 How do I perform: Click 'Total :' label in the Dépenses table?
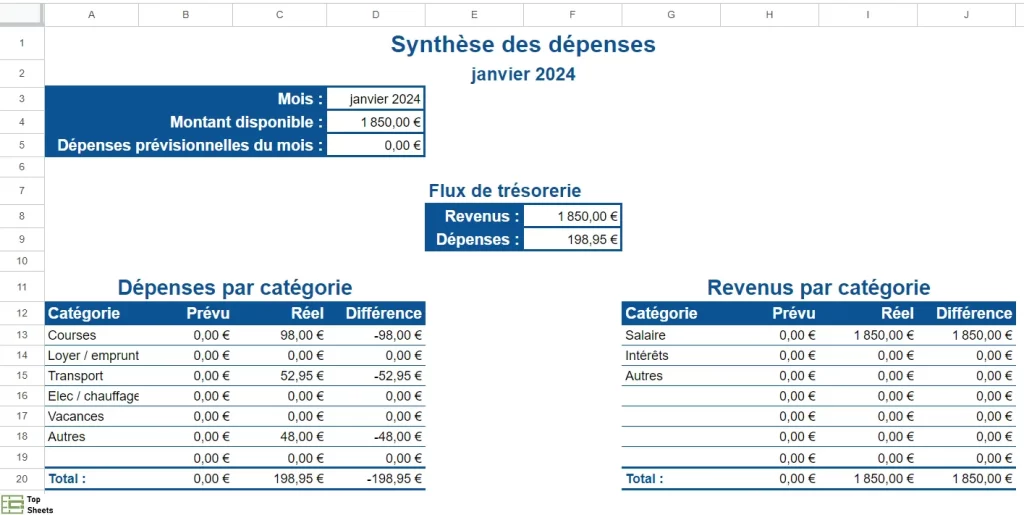[67, 478]
